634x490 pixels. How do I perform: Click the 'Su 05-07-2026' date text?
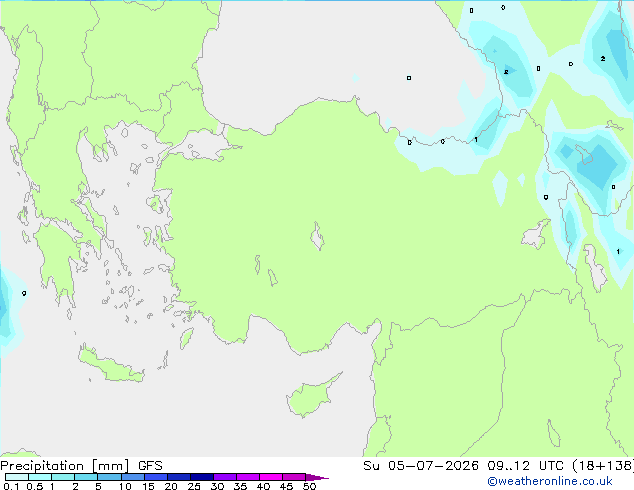click(421, 466)
